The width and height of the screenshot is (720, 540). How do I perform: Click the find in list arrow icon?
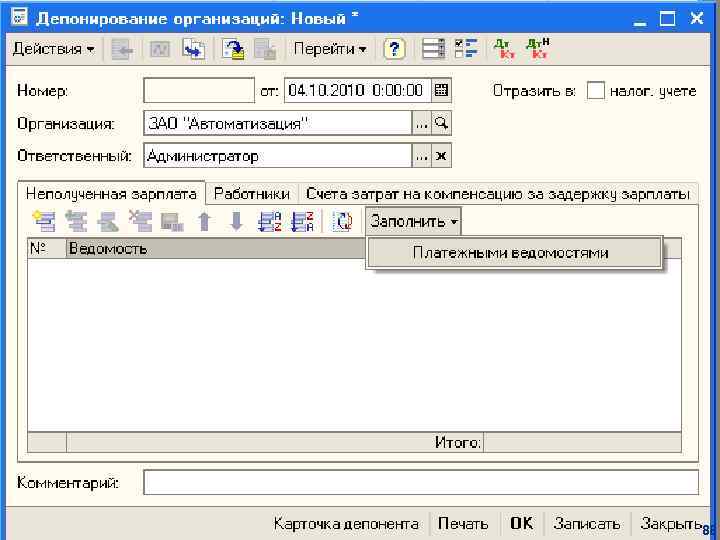(122, 49)
